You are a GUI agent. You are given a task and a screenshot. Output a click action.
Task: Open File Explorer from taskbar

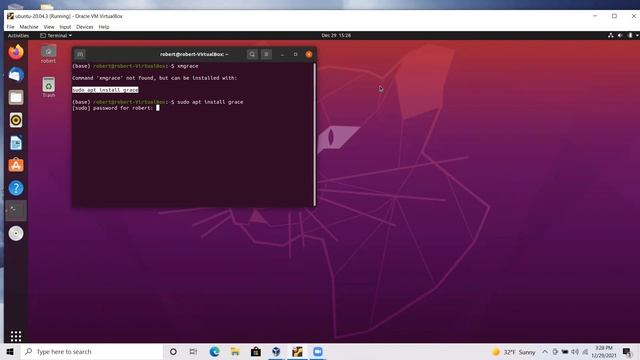pos(235,351)
